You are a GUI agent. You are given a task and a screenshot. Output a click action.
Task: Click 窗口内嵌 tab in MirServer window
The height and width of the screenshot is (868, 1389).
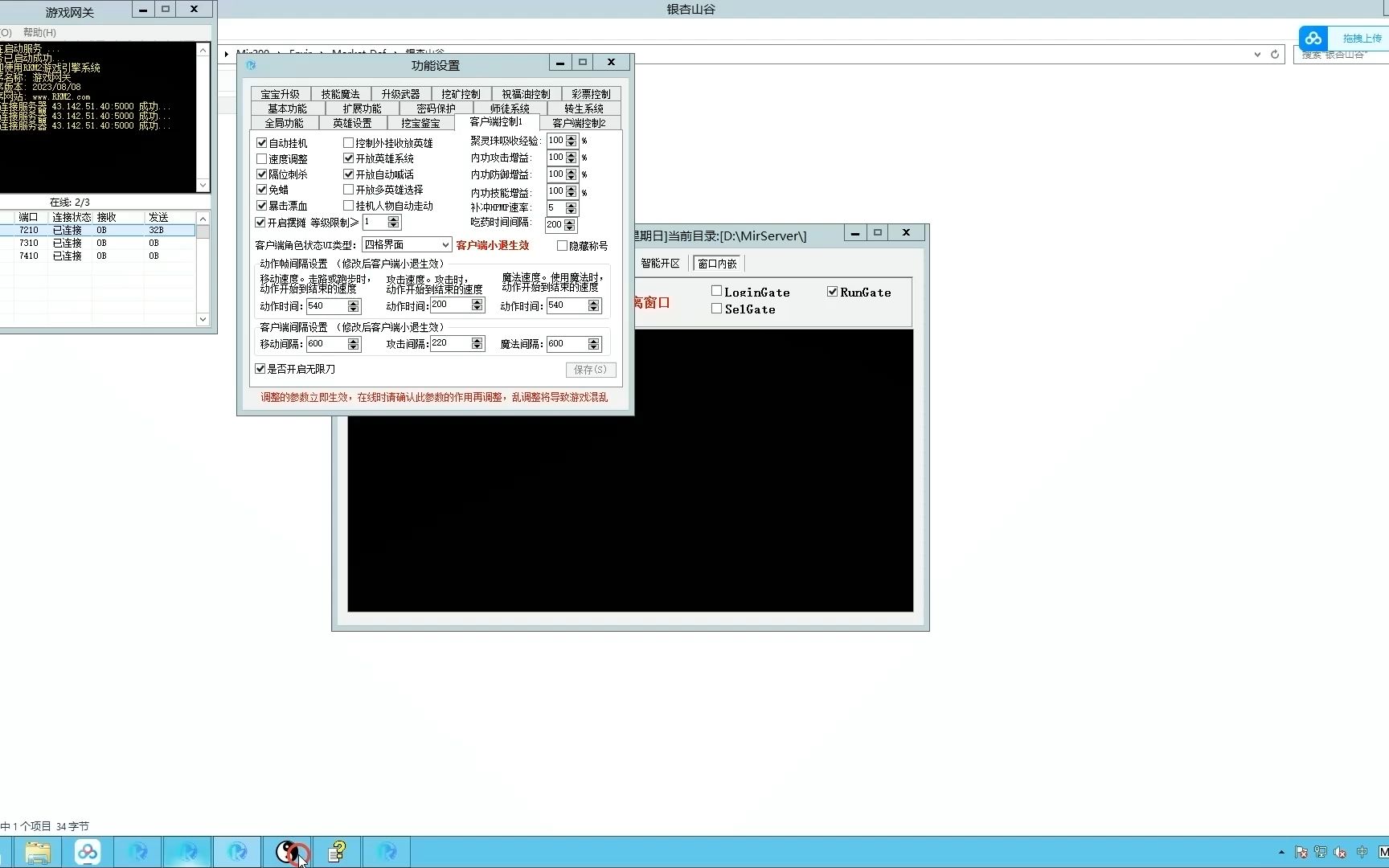[718, 264]
